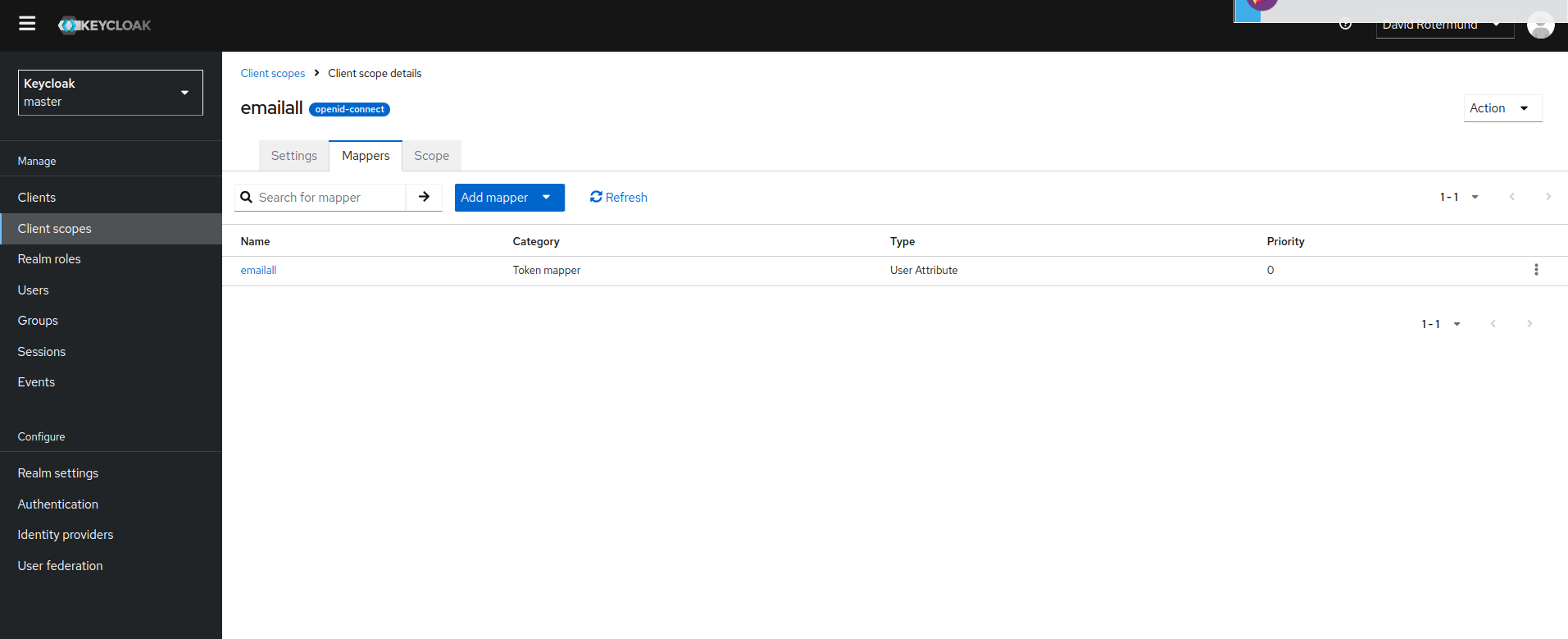This screenshot has width=1568, height=639.
Task: Open the David Rotermund user dropdown
Action: [x=1444, y=25]
